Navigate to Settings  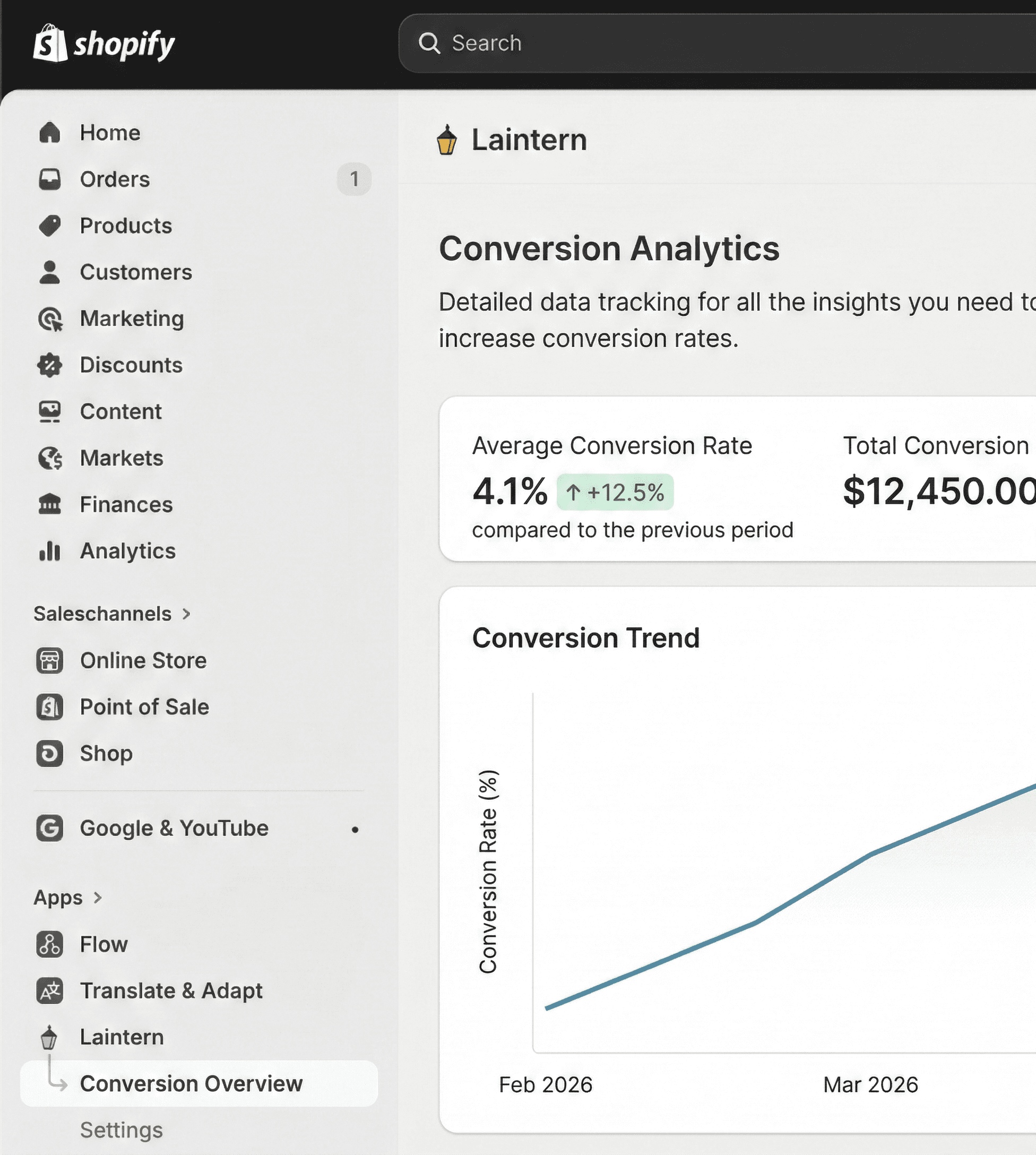tap(121, 1131)
